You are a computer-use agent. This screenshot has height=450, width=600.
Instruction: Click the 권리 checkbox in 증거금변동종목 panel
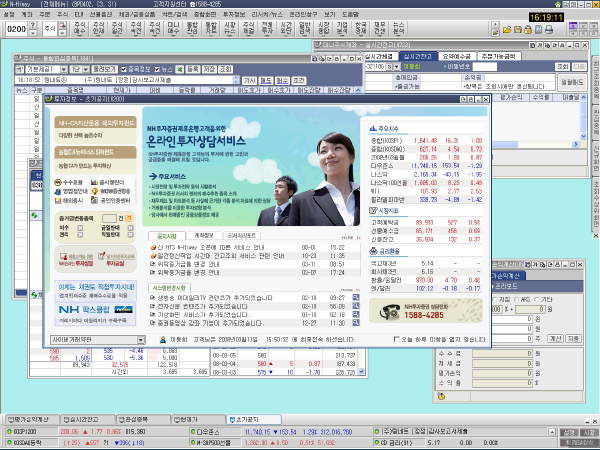80,235
